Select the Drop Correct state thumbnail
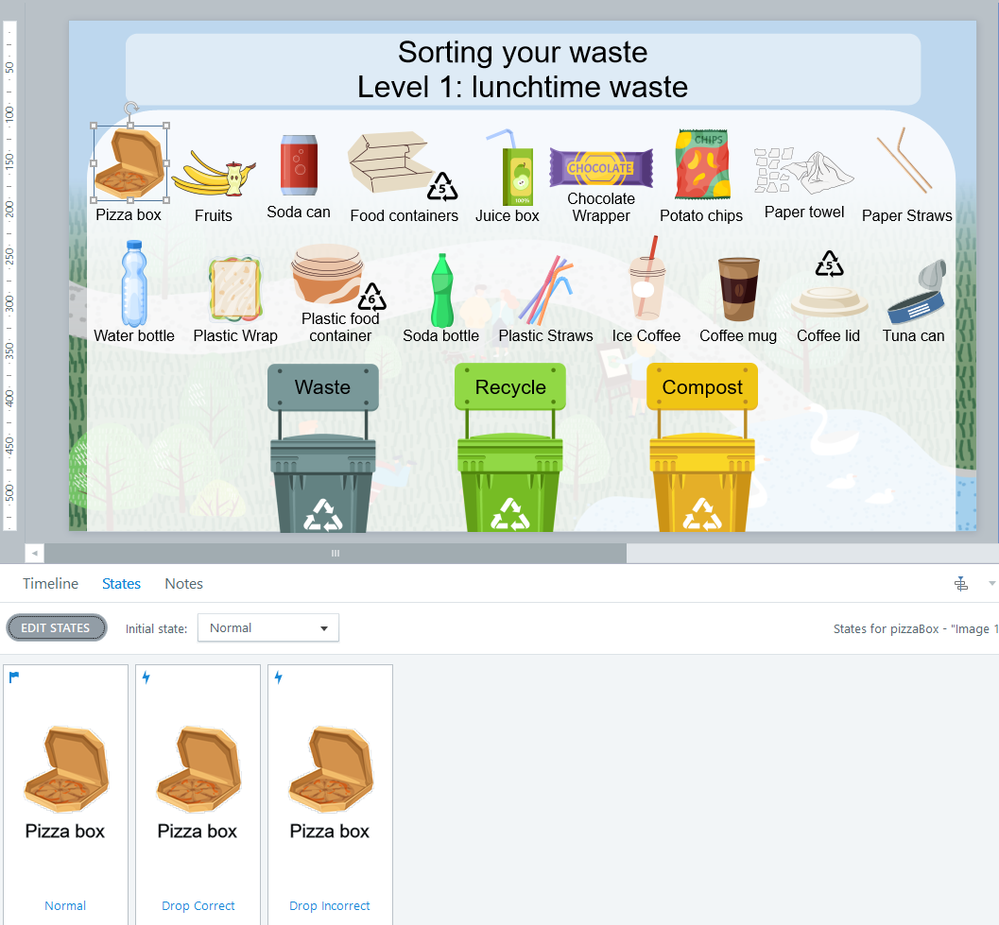The height and width of the screenshot is (925, 999). tap(198, 794)
